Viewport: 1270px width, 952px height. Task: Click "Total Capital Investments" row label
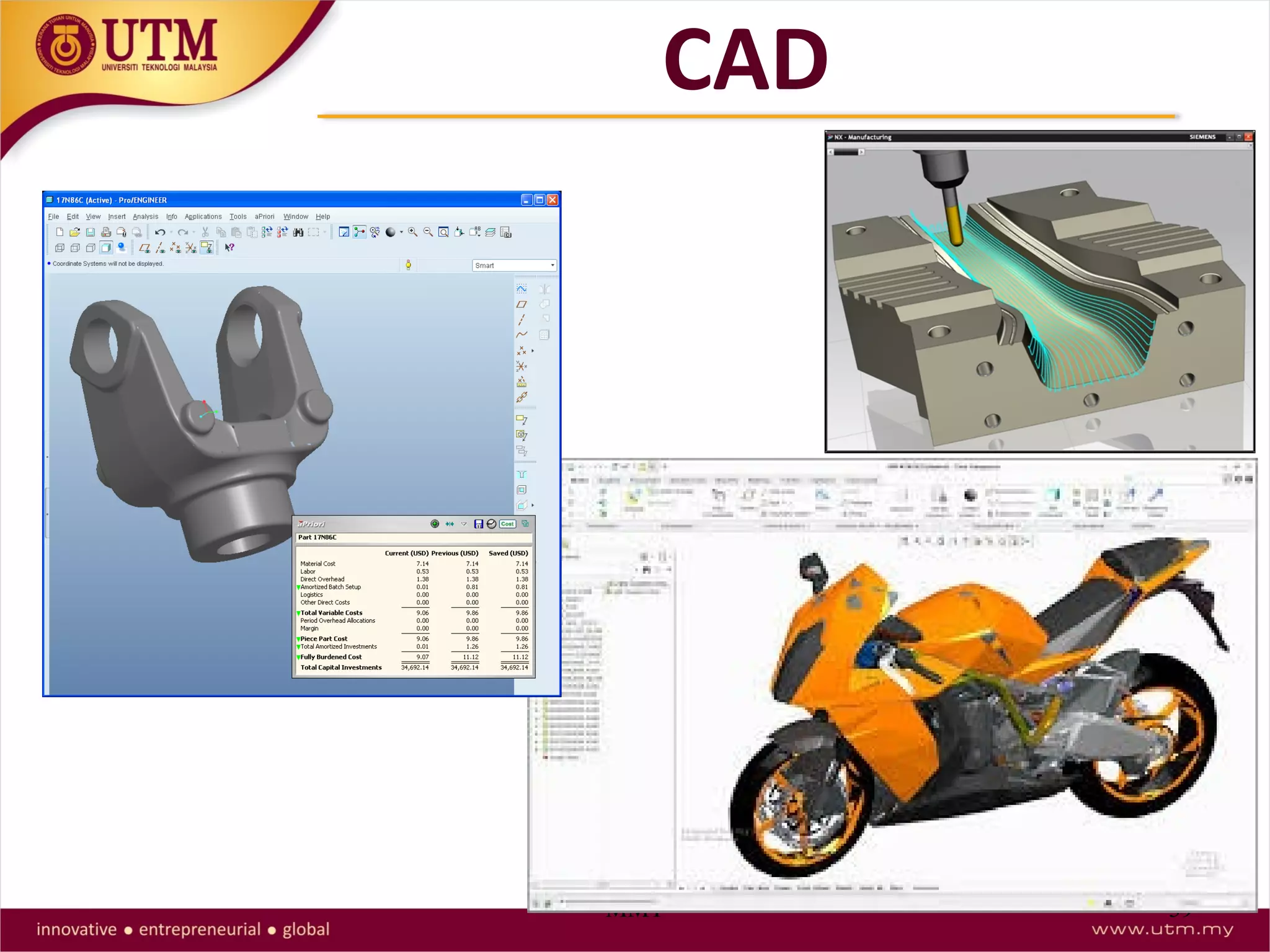pos(341,668)
